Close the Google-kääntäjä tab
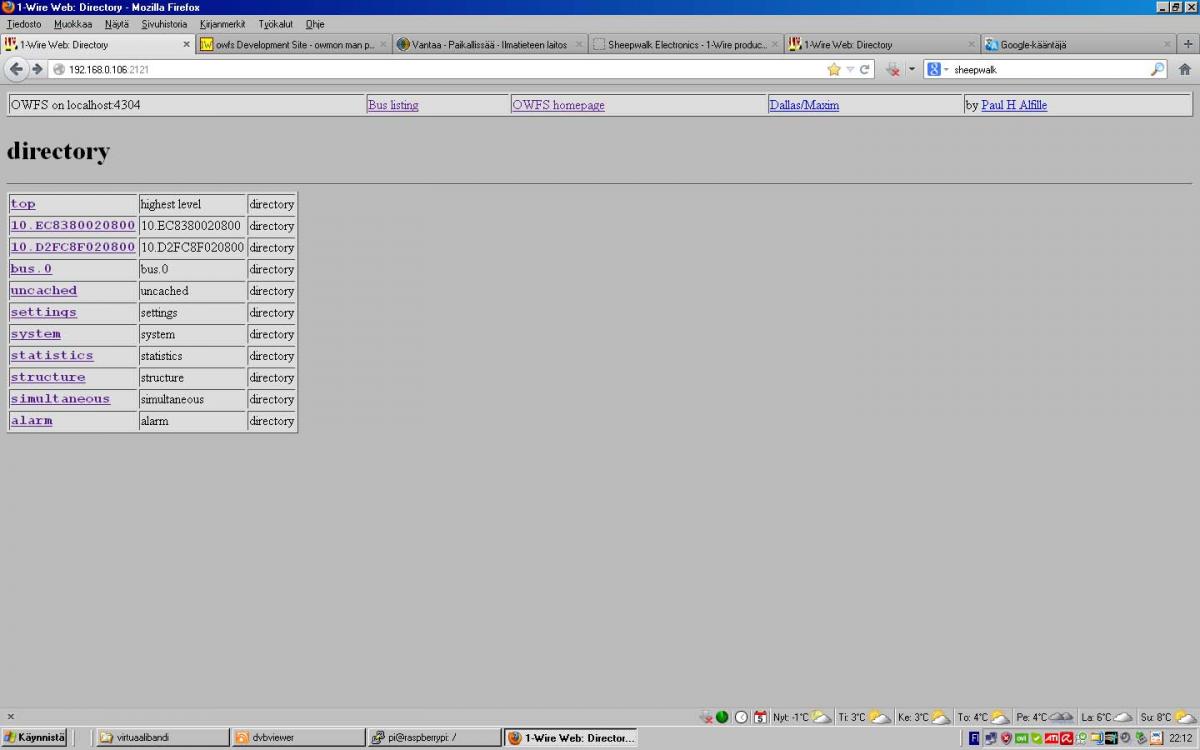Viewport: 1200px width, 750px height. pos(1167,44)
